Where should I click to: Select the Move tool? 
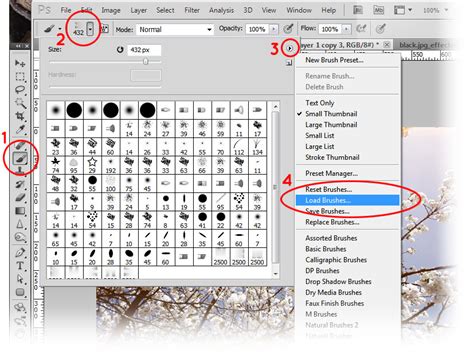coord(20,63)
